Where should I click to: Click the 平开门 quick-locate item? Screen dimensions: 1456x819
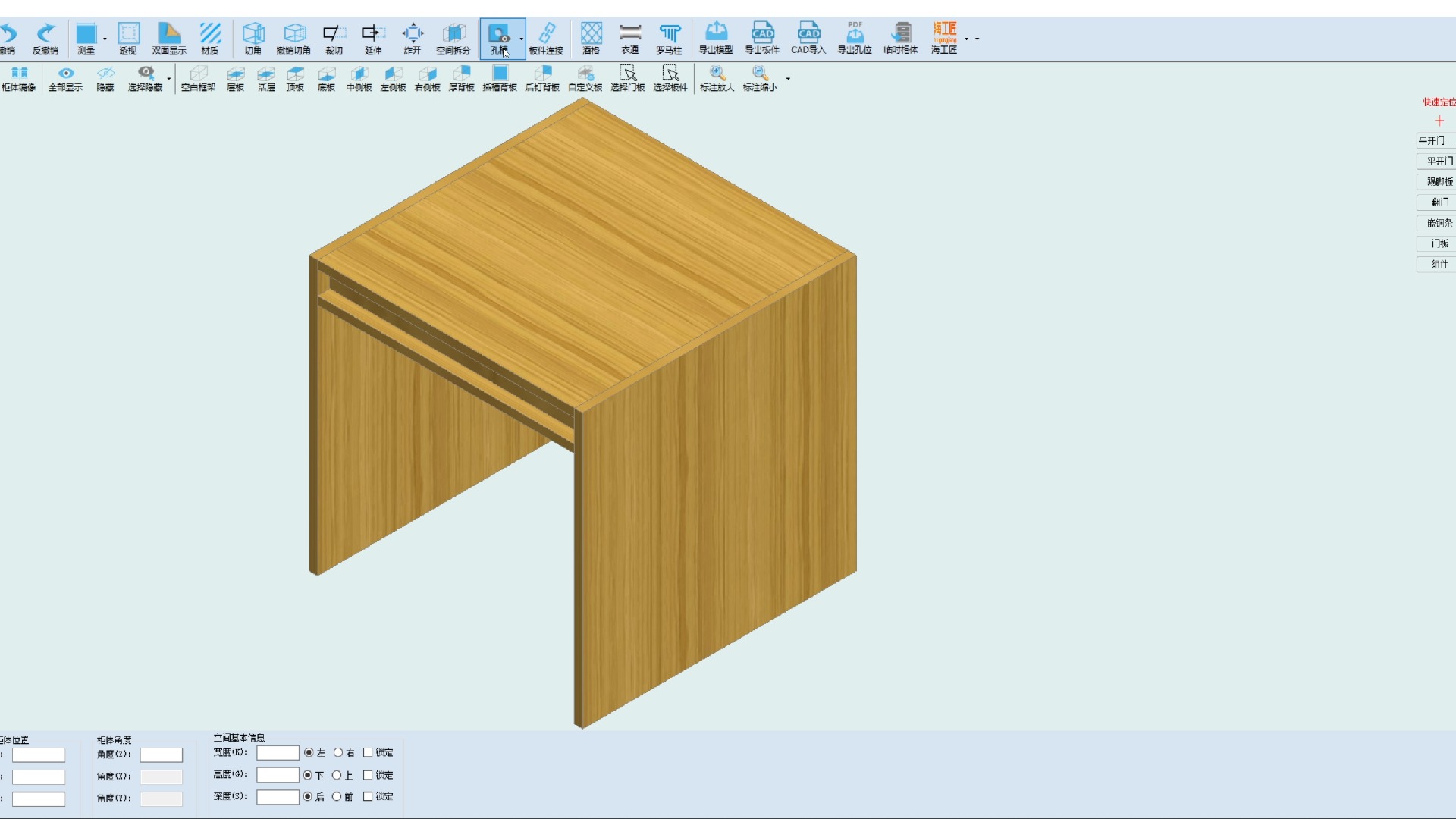[x=1439, y=161]
